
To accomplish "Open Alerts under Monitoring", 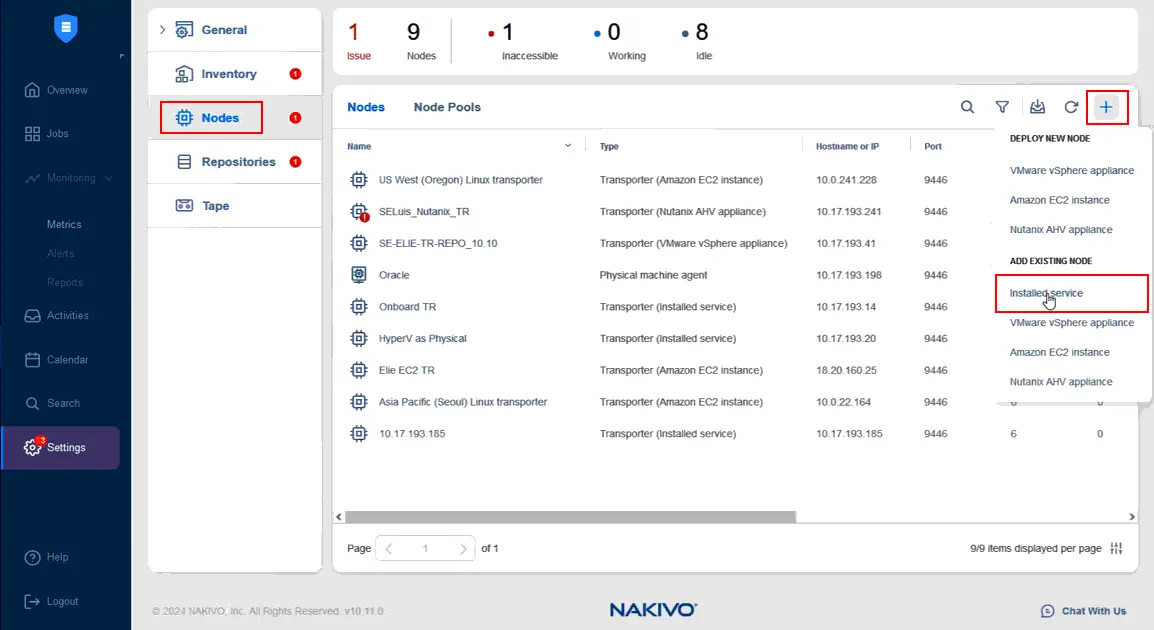I will tap(60, 253).
